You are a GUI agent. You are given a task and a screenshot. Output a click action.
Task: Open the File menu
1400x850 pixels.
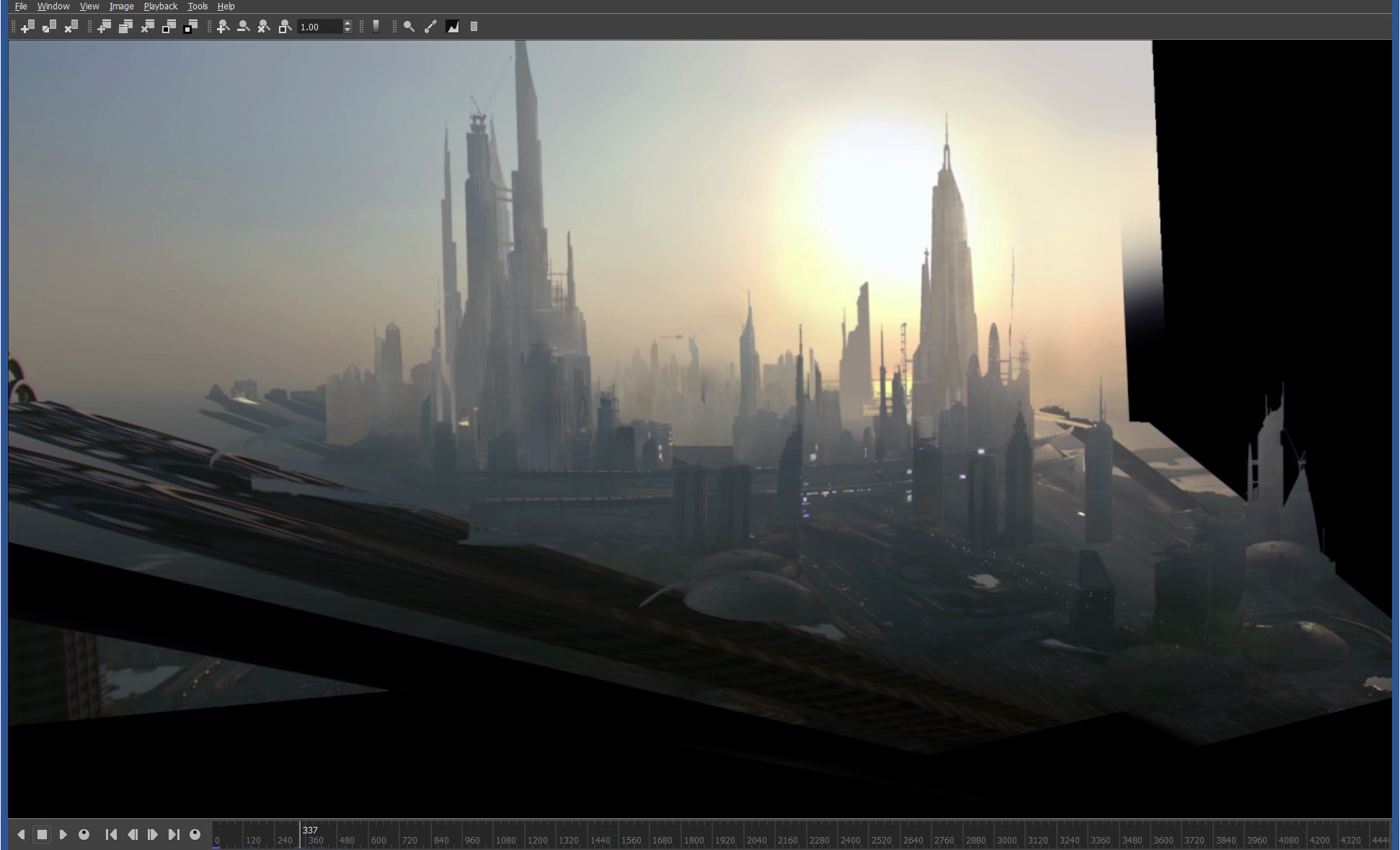coord(21,6)
